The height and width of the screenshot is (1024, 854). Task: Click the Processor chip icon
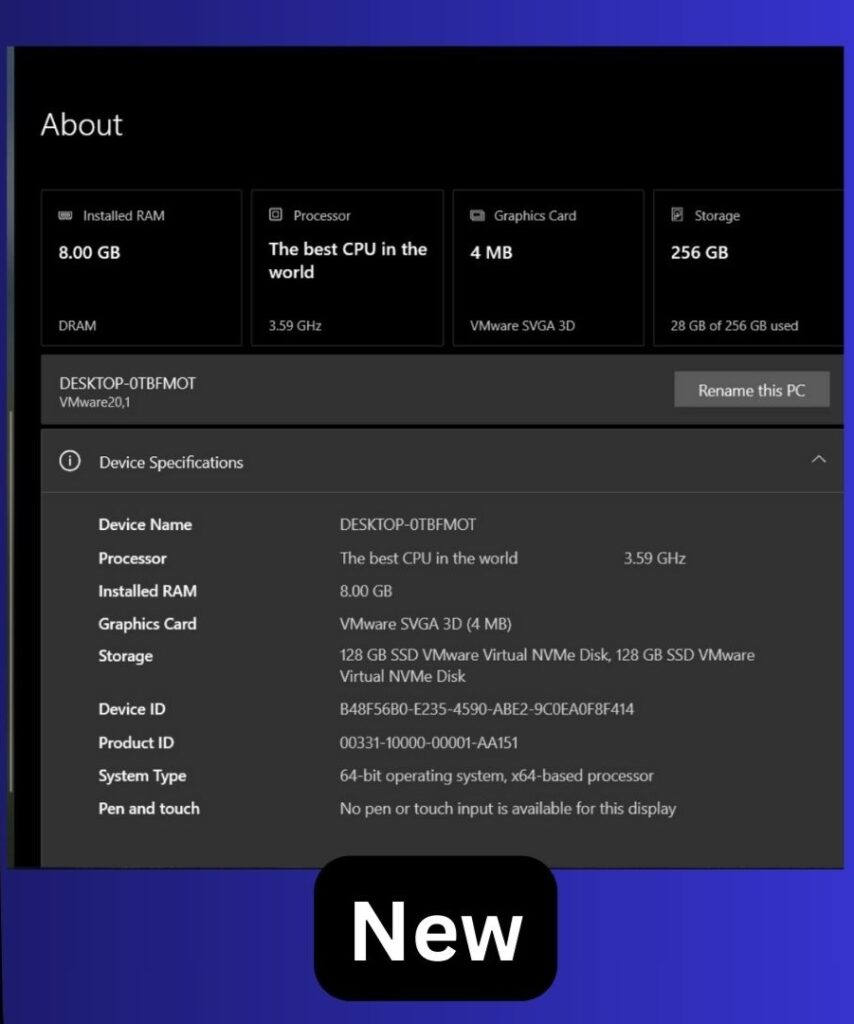273,215
